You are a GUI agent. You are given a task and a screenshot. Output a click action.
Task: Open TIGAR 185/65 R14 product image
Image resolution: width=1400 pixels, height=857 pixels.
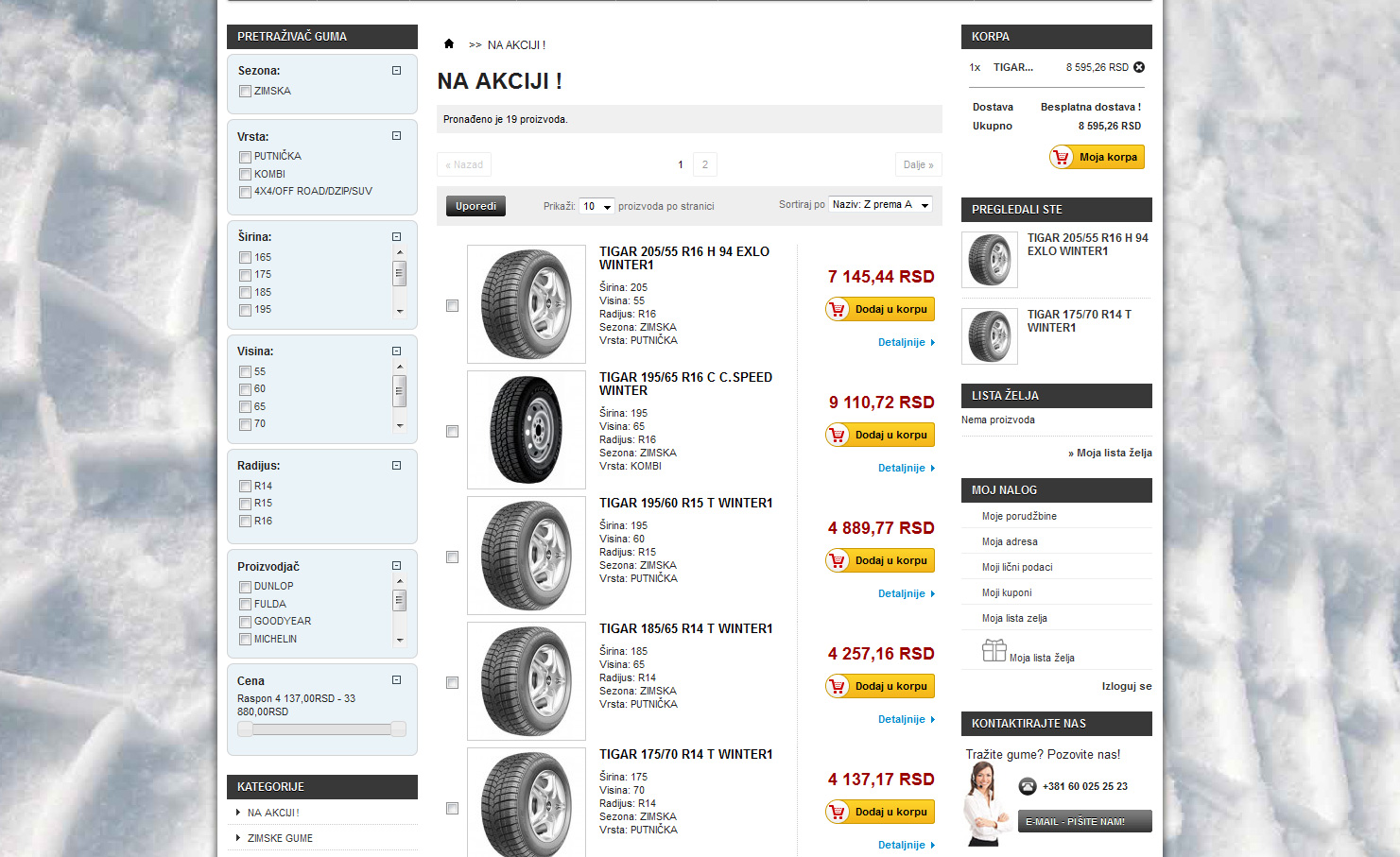(527, 681)
